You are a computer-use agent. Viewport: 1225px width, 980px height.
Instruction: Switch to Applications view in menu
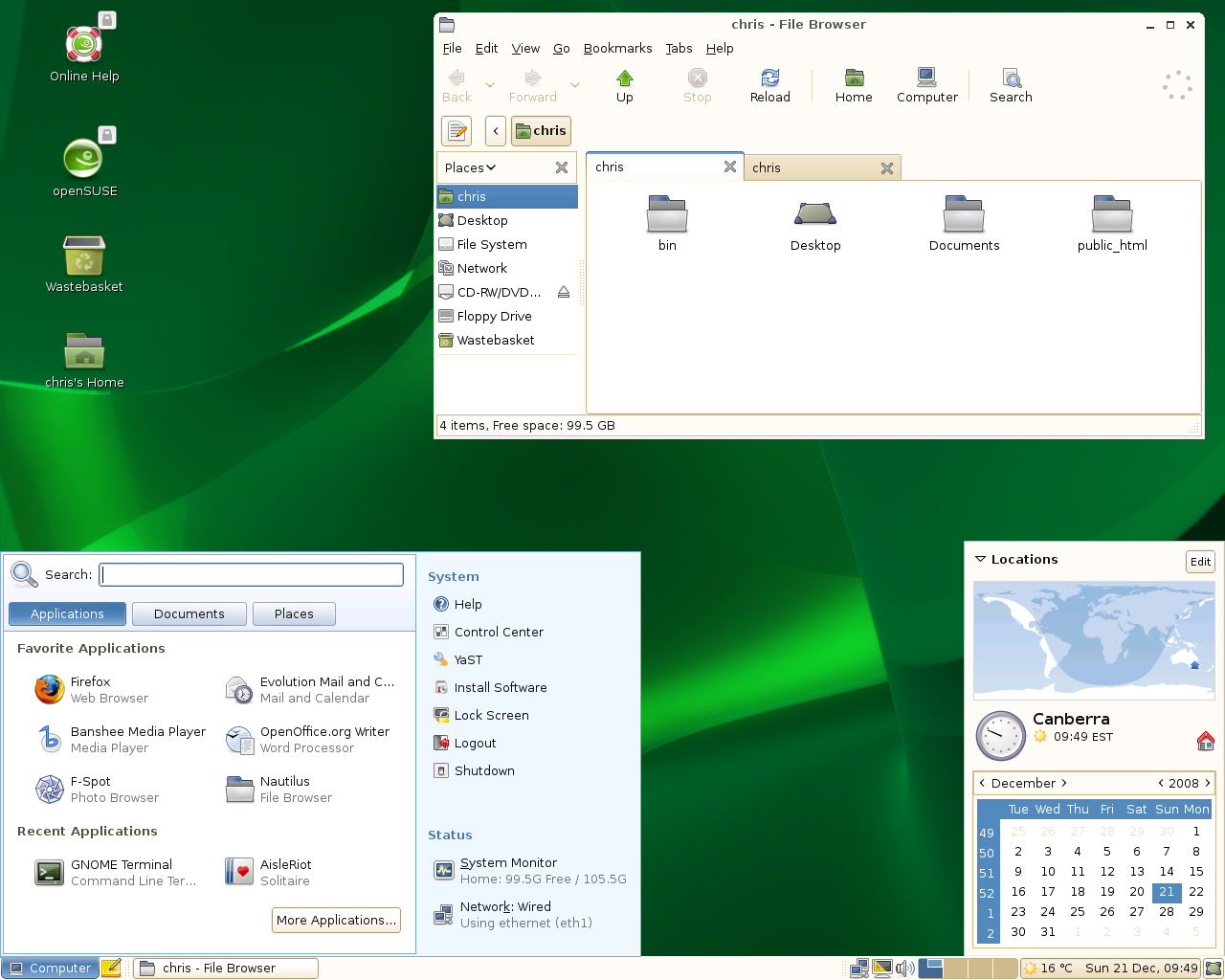tap(67, 613)
